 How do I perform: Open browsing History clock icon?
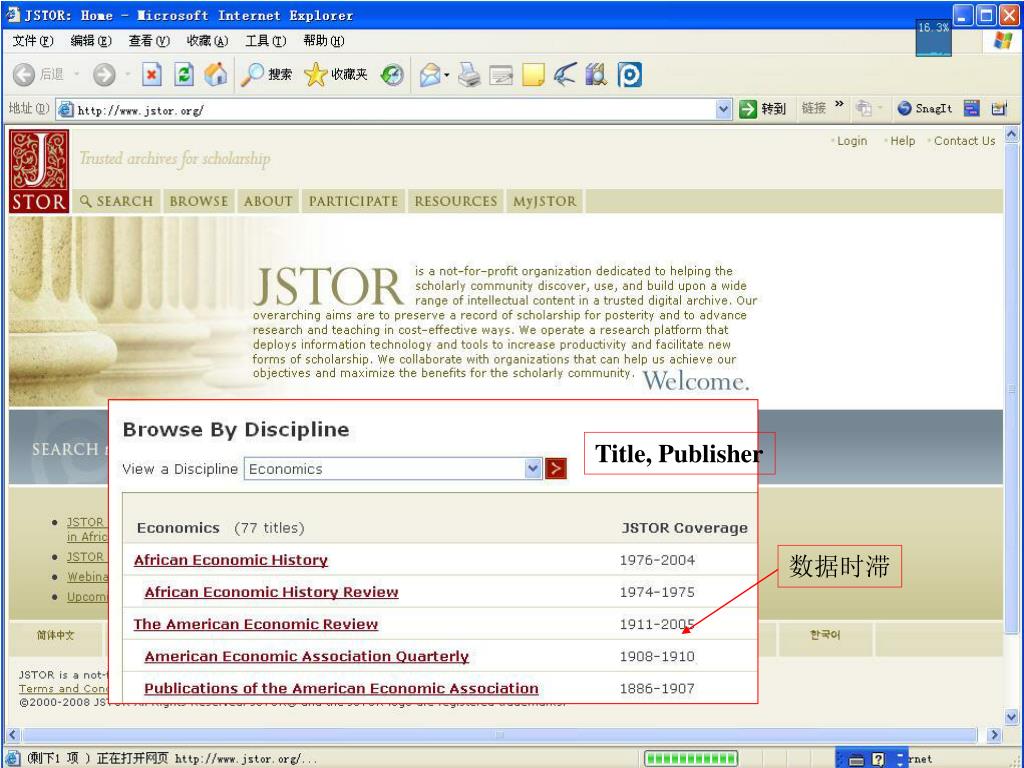[392, 74]
